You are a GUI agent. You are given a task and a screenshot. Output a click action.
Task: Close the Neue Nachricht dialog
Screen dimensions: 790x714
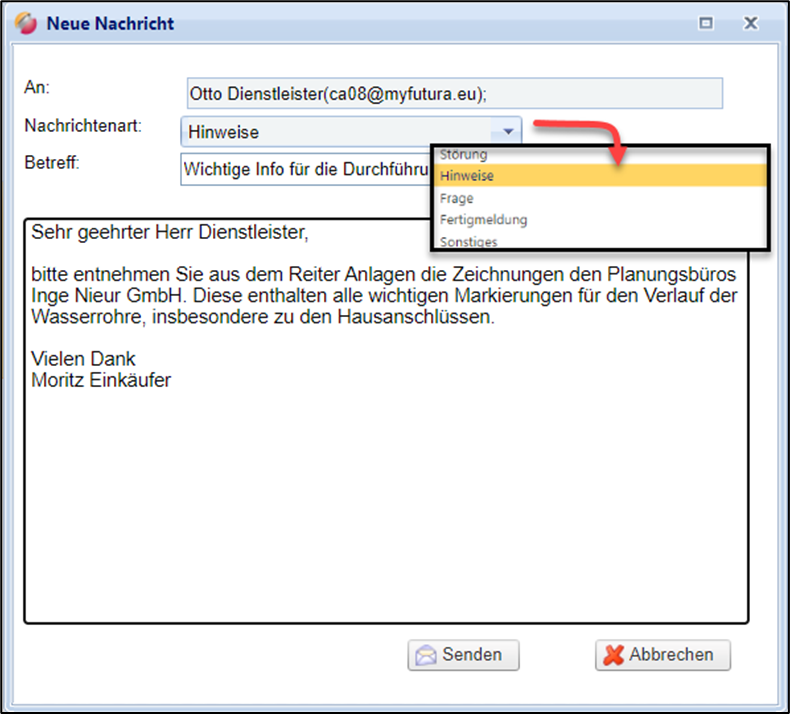pyautogui.click(x=750, y=23)
